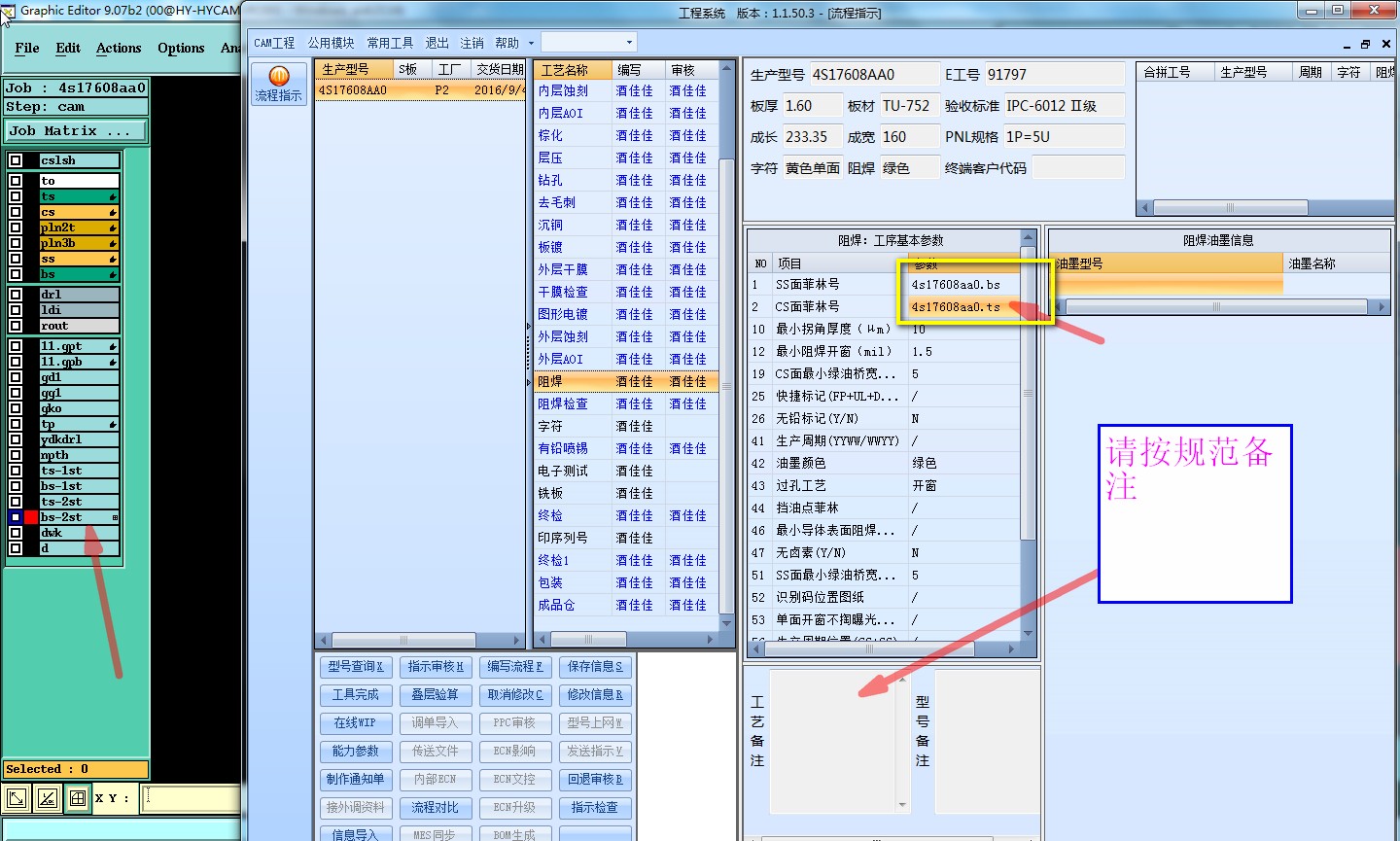Select the 内层蚀刻 process row
The height and width of the screenshot is (841, 1400).
627,90
